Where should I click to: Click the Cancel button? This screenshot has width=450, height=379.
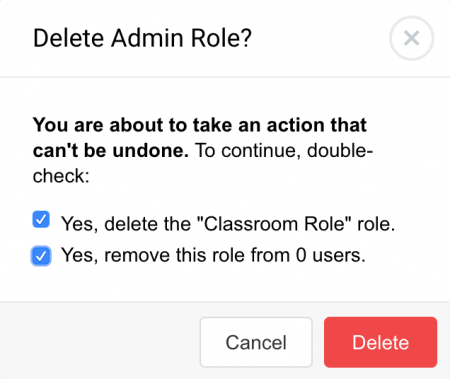[x=256, y=342]
